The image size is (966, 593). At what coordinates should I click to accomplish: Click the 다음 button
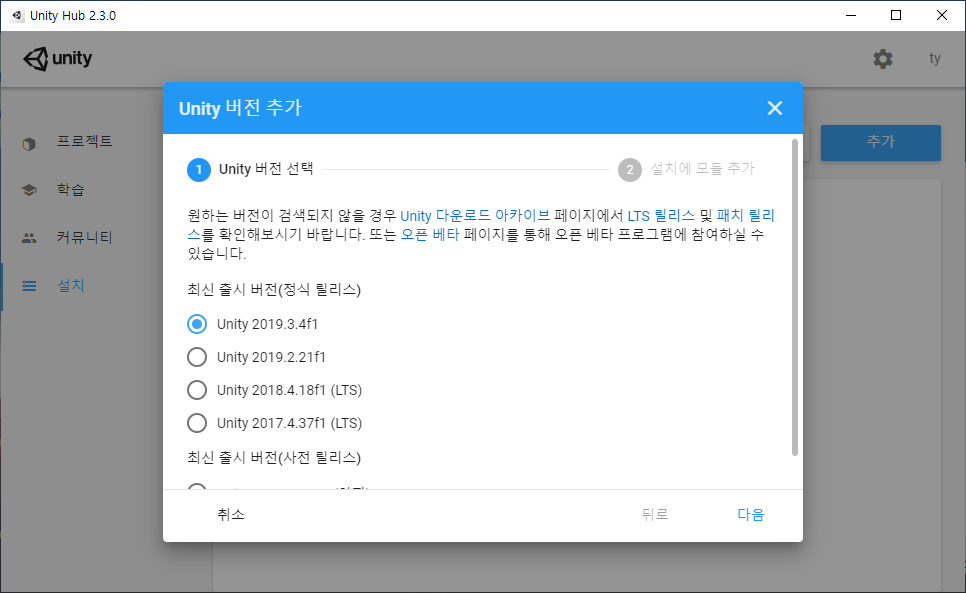[x=751, y=514]
